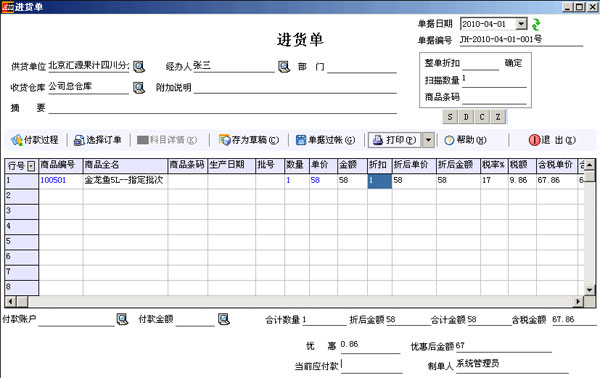Click the tax amount cell 9.86
600x378 pixels.
pos(522,181)
